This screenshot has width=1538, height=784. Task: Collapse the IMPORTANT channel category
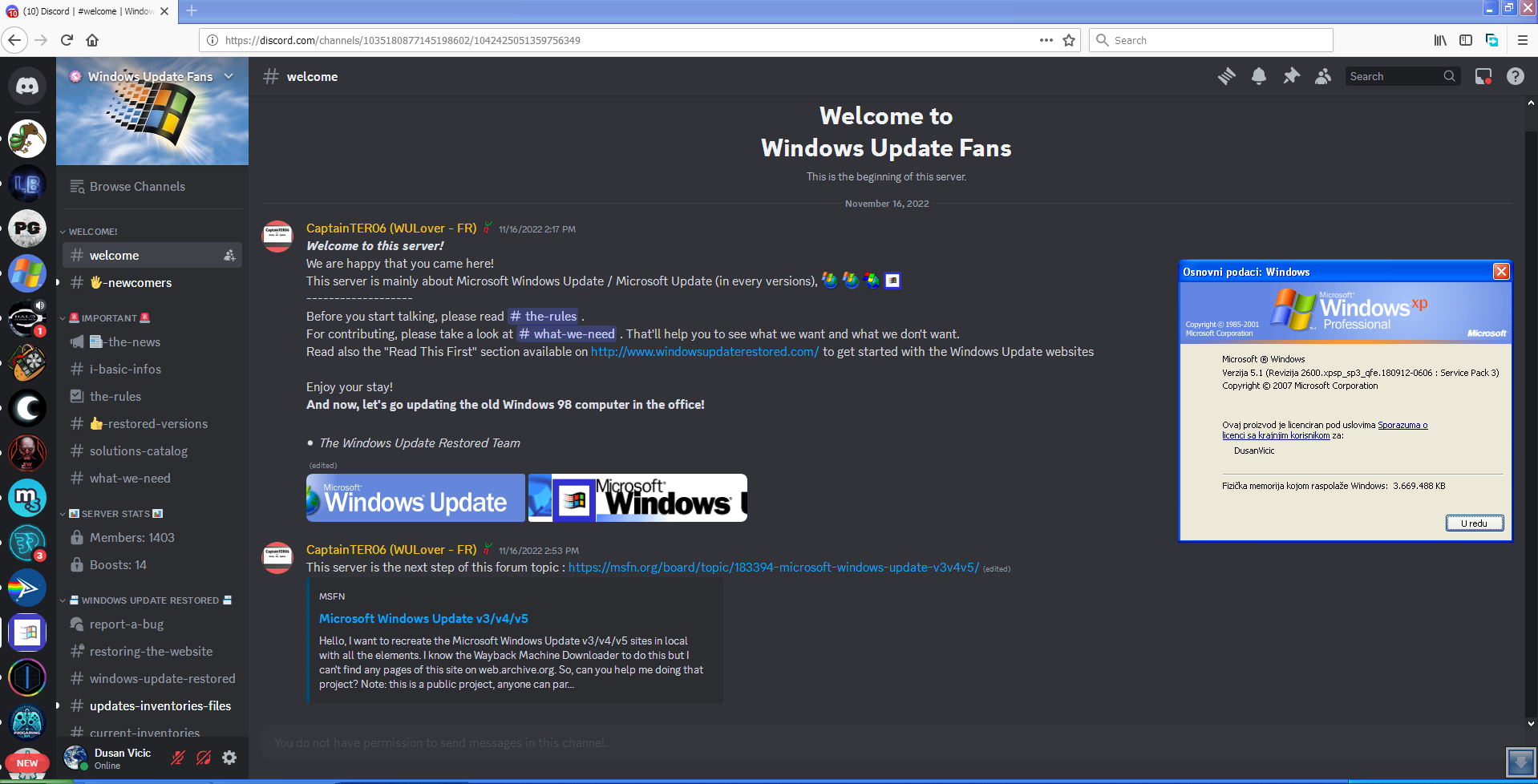pyautogui.click(x=109, y=318)
